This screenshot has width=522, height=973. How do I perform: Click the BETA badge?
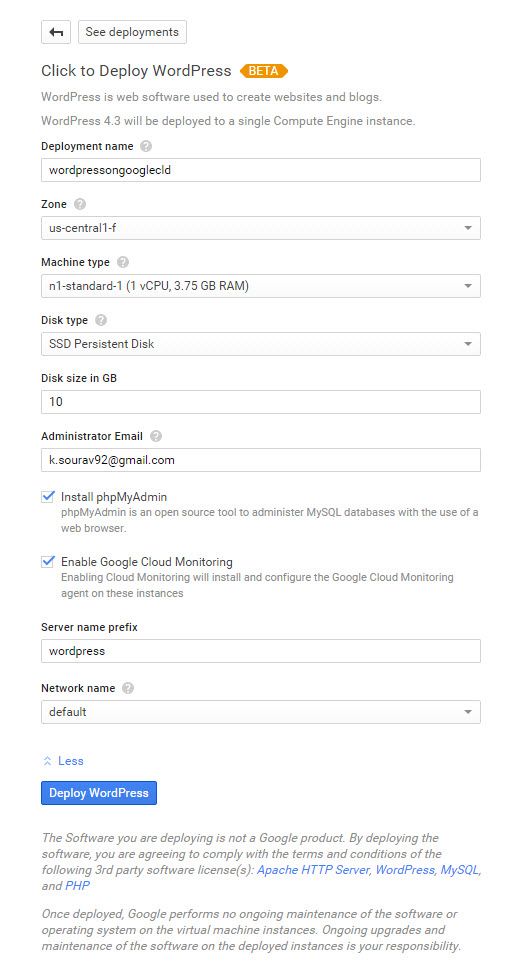pos(264,71)
